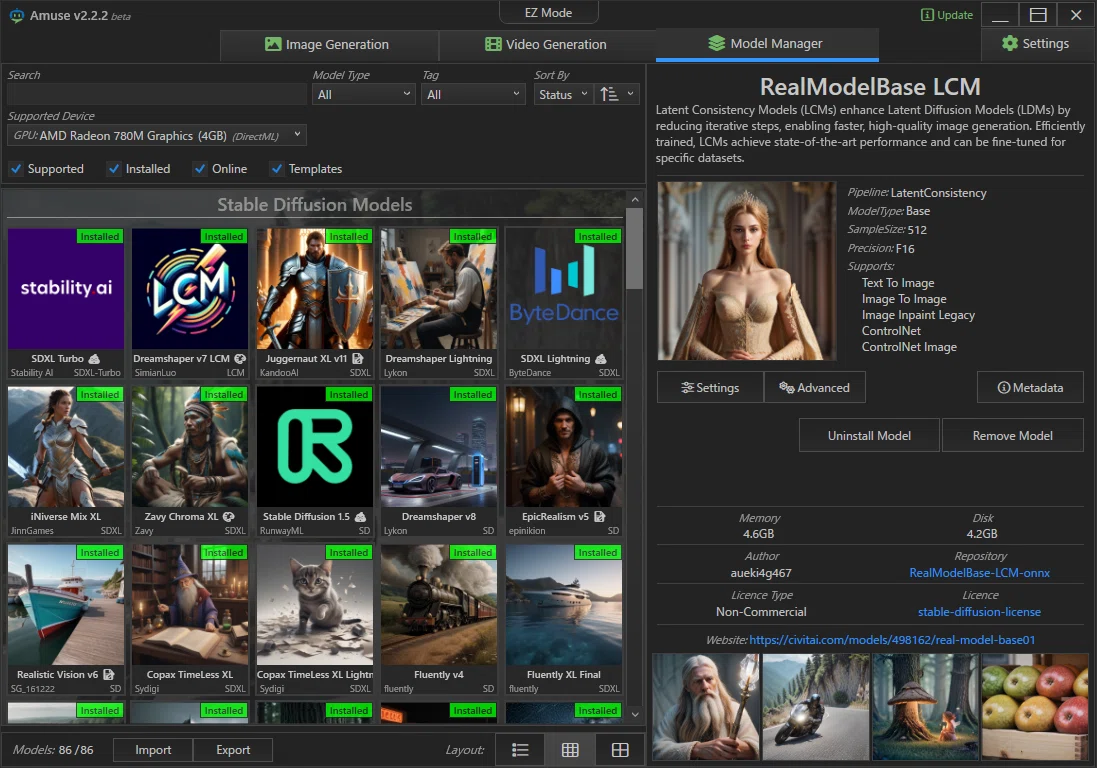Click the model list scrollbar thumb

pyautogui.click(x=635, y=248)
